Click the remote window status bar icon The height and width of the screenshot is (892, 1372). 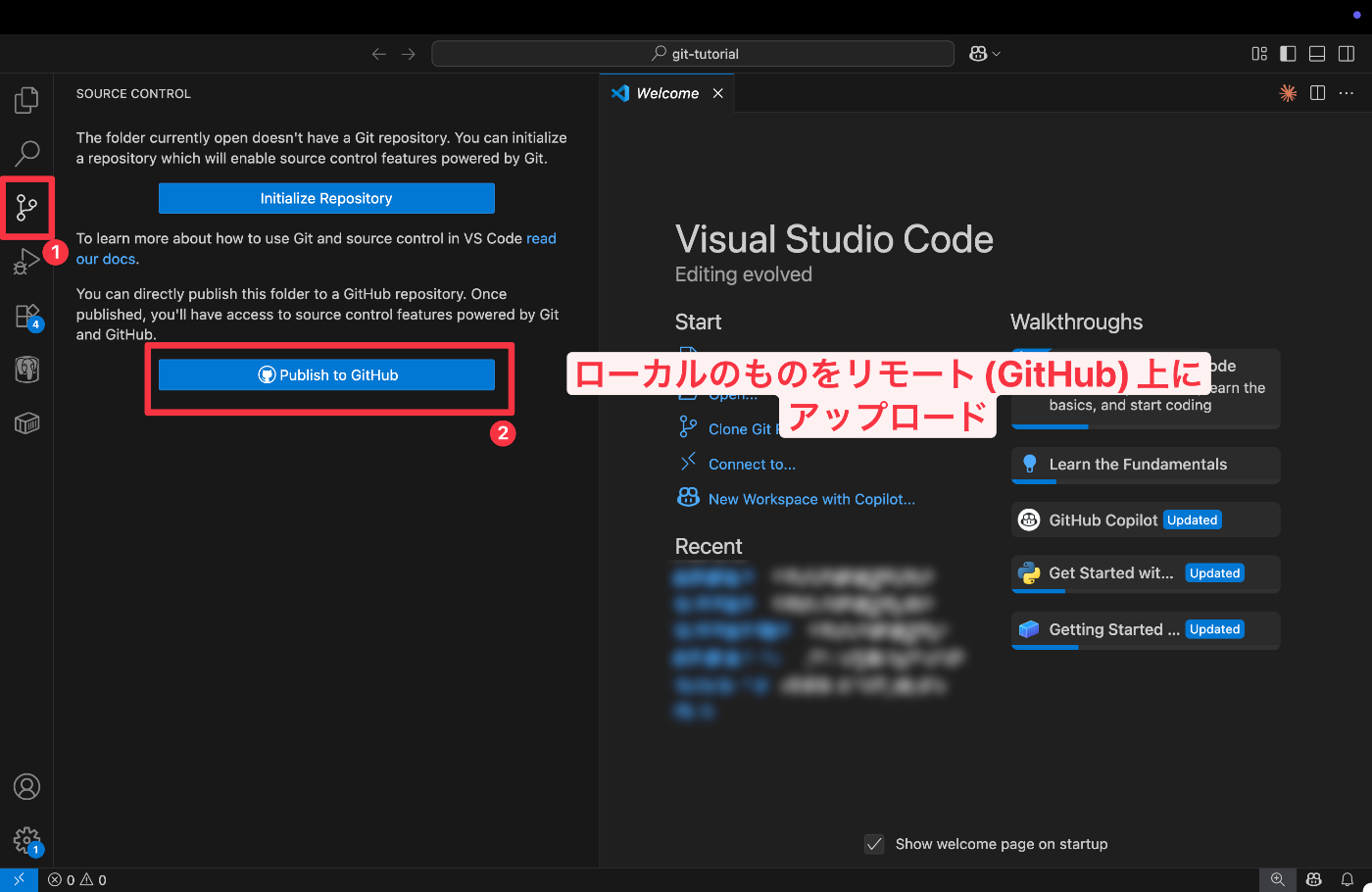click(x=19, y=880)
